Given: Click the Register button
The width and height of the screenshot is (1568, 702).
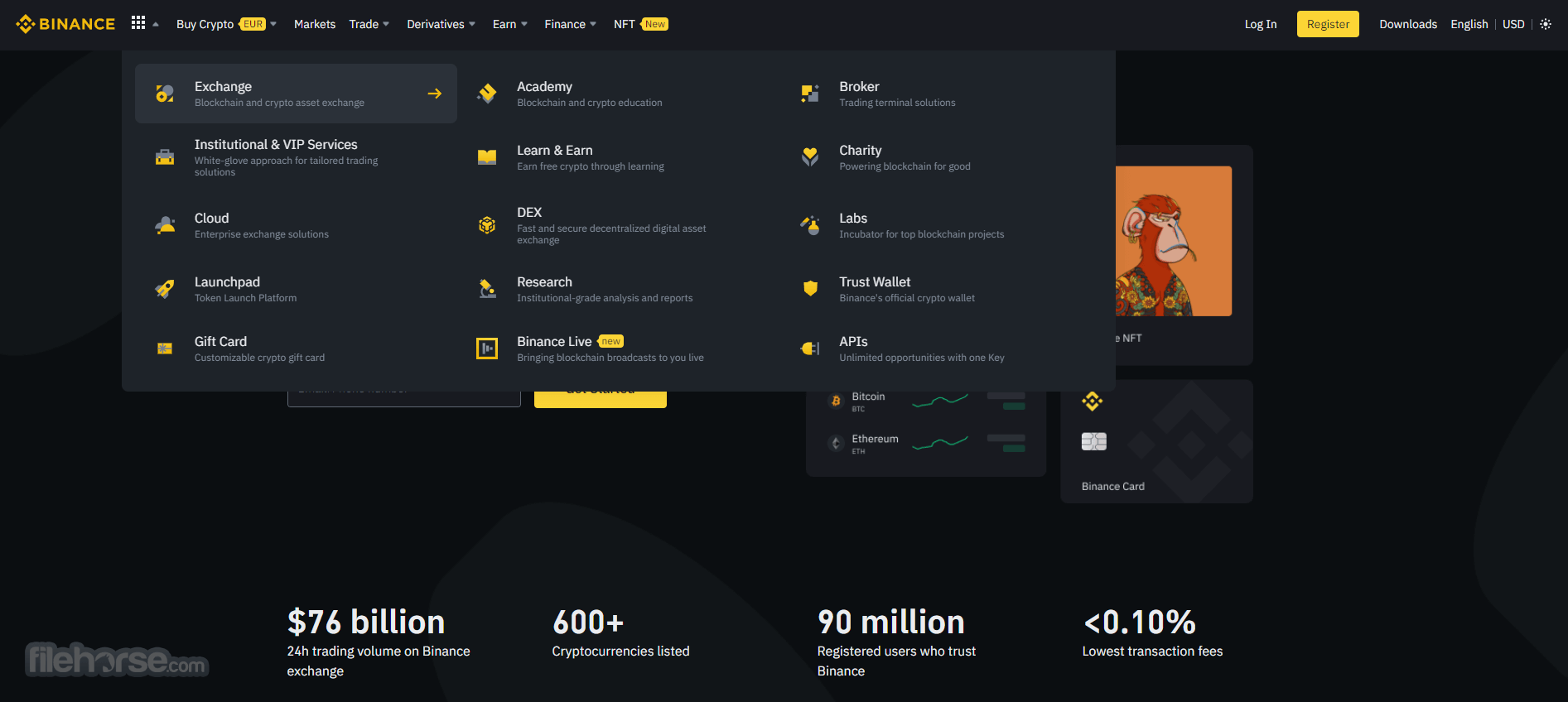Looking at the screenshot, I should (x=1328, y=24).
